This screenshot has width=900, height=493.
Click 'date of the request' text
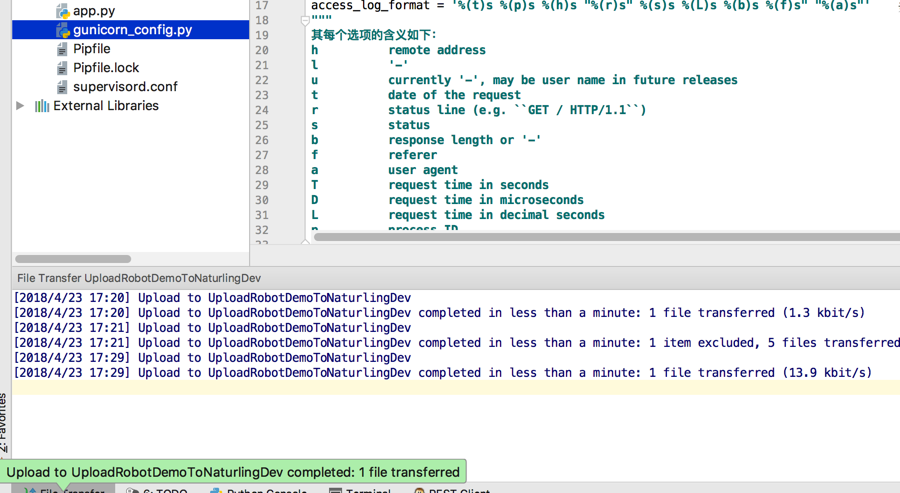(x=455, y=95)
